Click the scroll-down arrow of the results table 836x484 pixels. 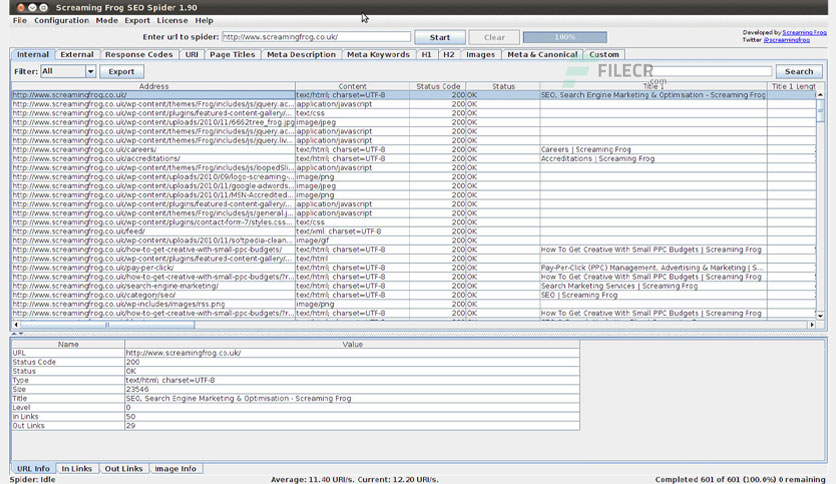pos(820,316)
